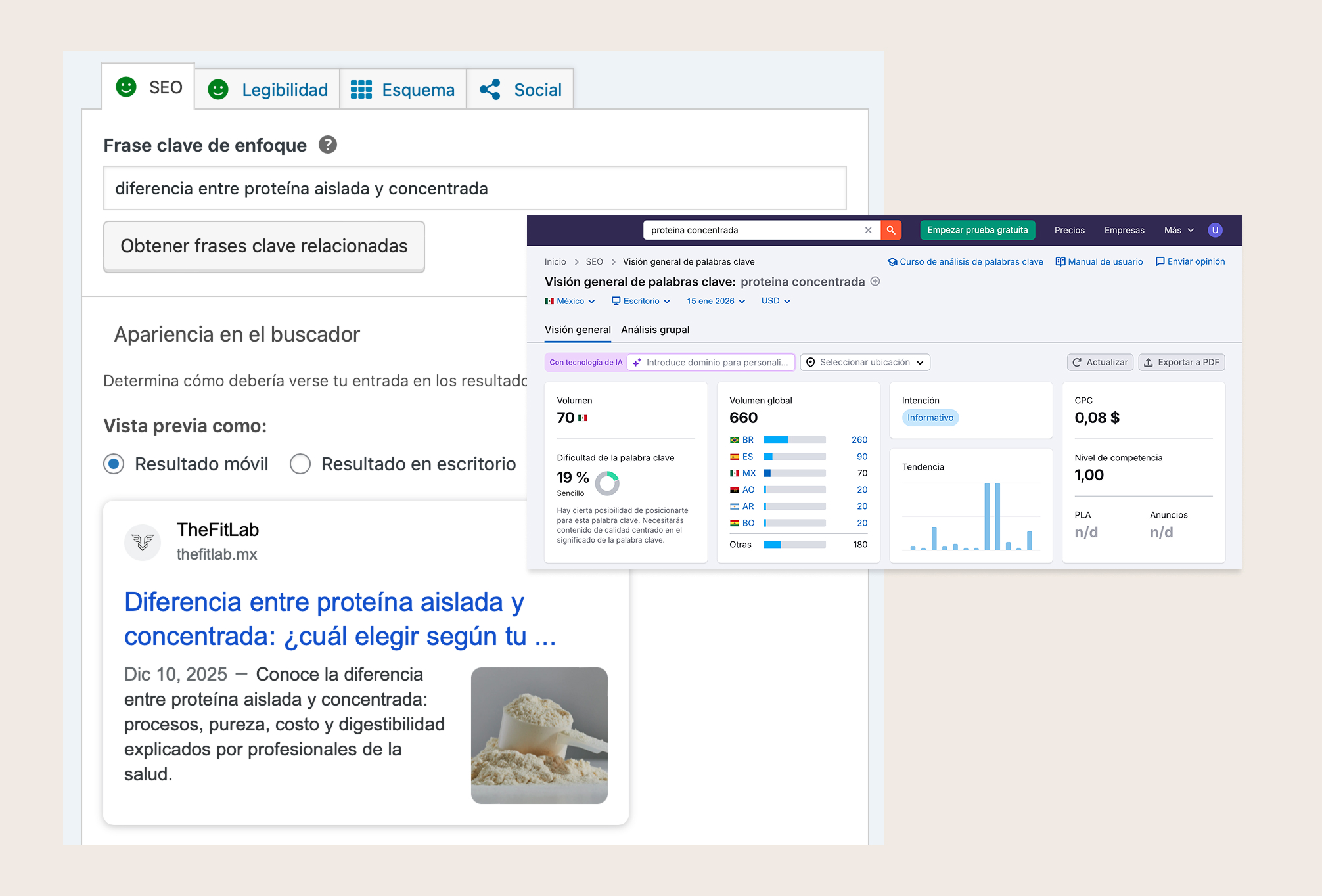Open the user avatar menu in Semrush
1322x896 pixels.
point(1215,230)
